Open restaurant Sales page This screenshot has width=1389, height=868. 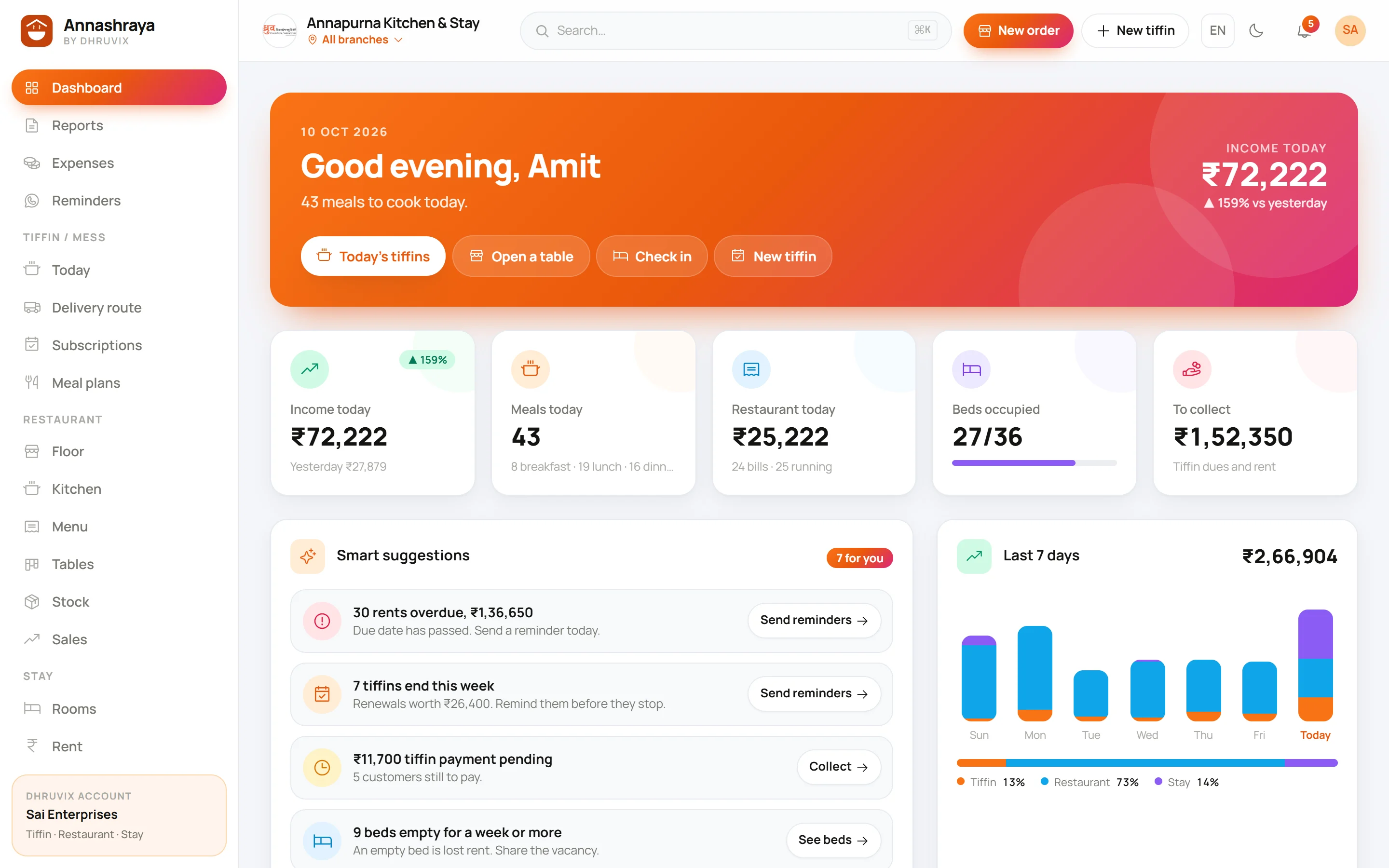(119, 639)
